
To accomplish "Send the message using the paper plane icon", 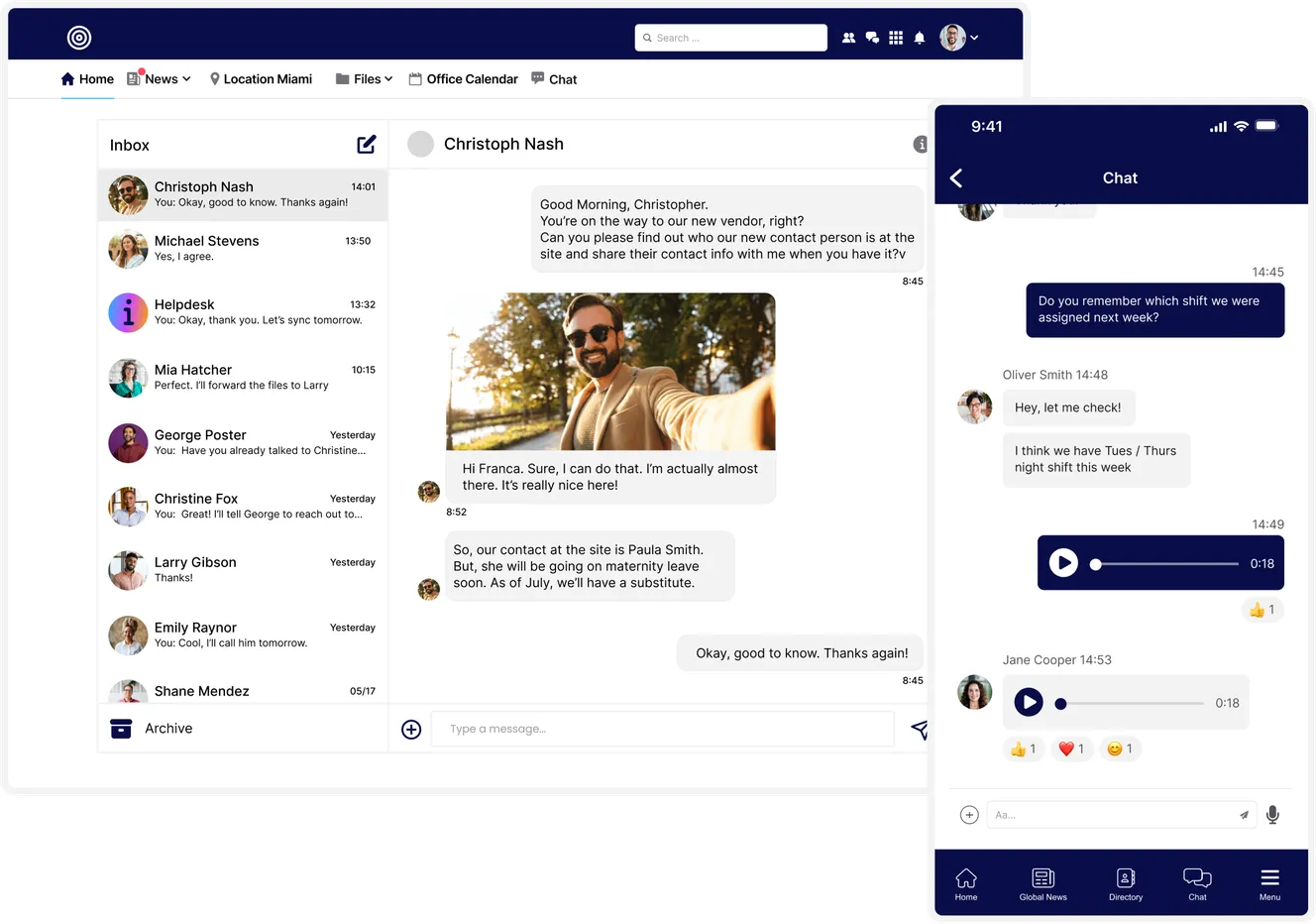I will 919,729.
